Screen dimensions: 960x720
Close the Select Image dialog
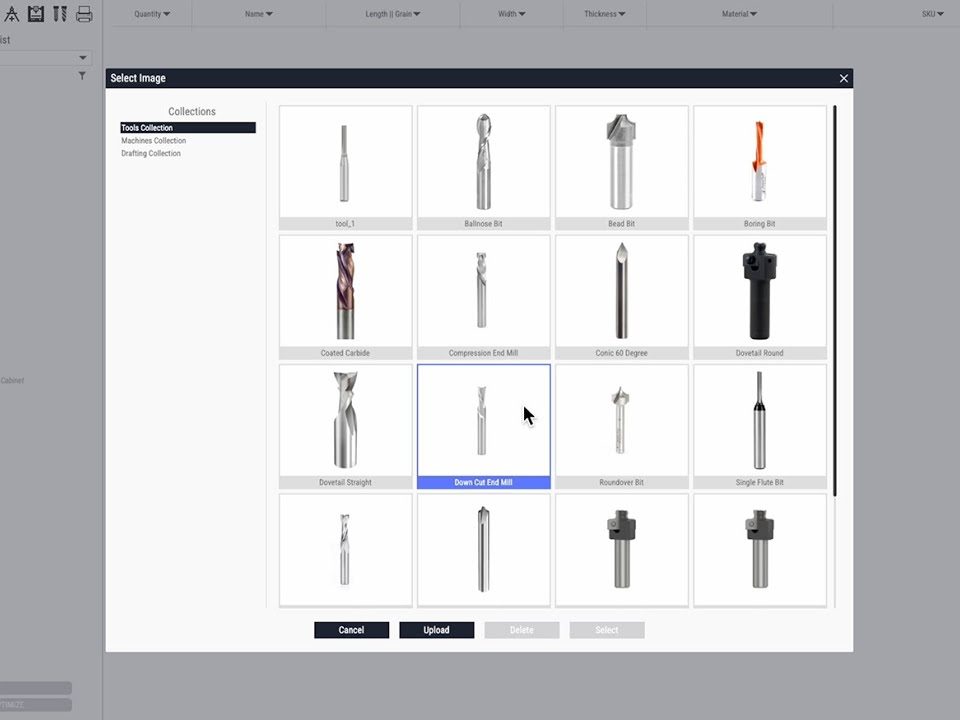pyautogui.click(x=843, y=78)
